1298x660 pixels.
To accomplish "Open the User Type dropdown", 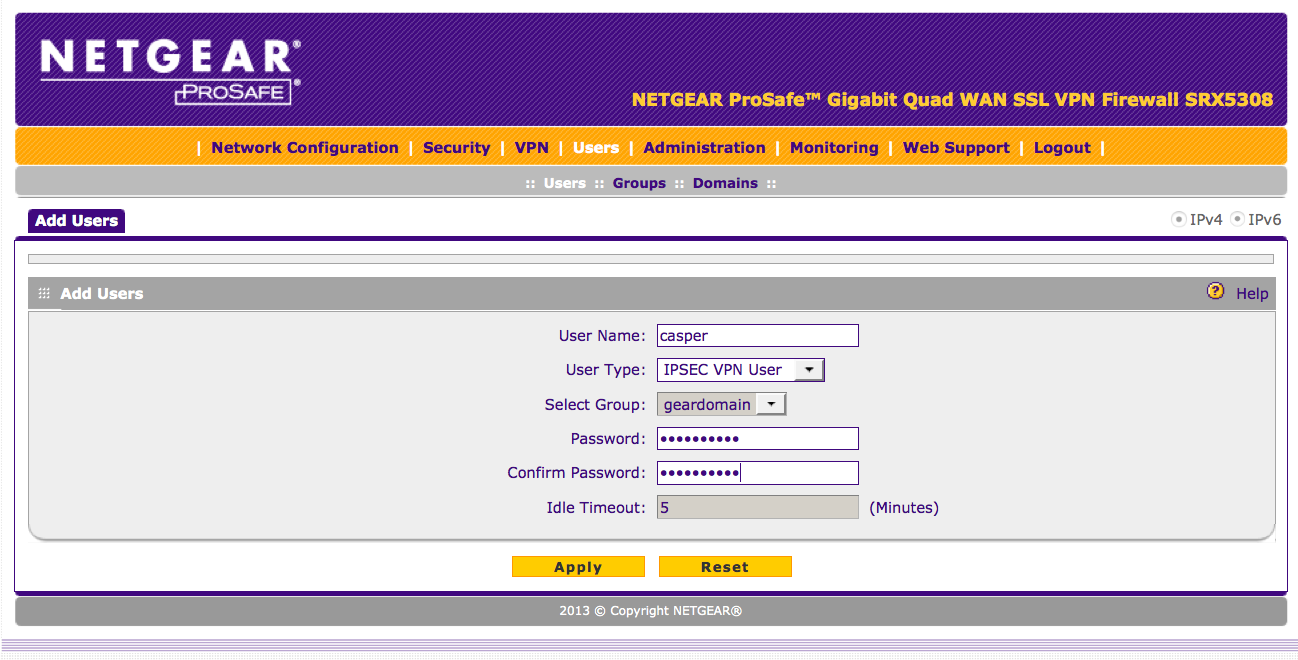I will 741,370.
